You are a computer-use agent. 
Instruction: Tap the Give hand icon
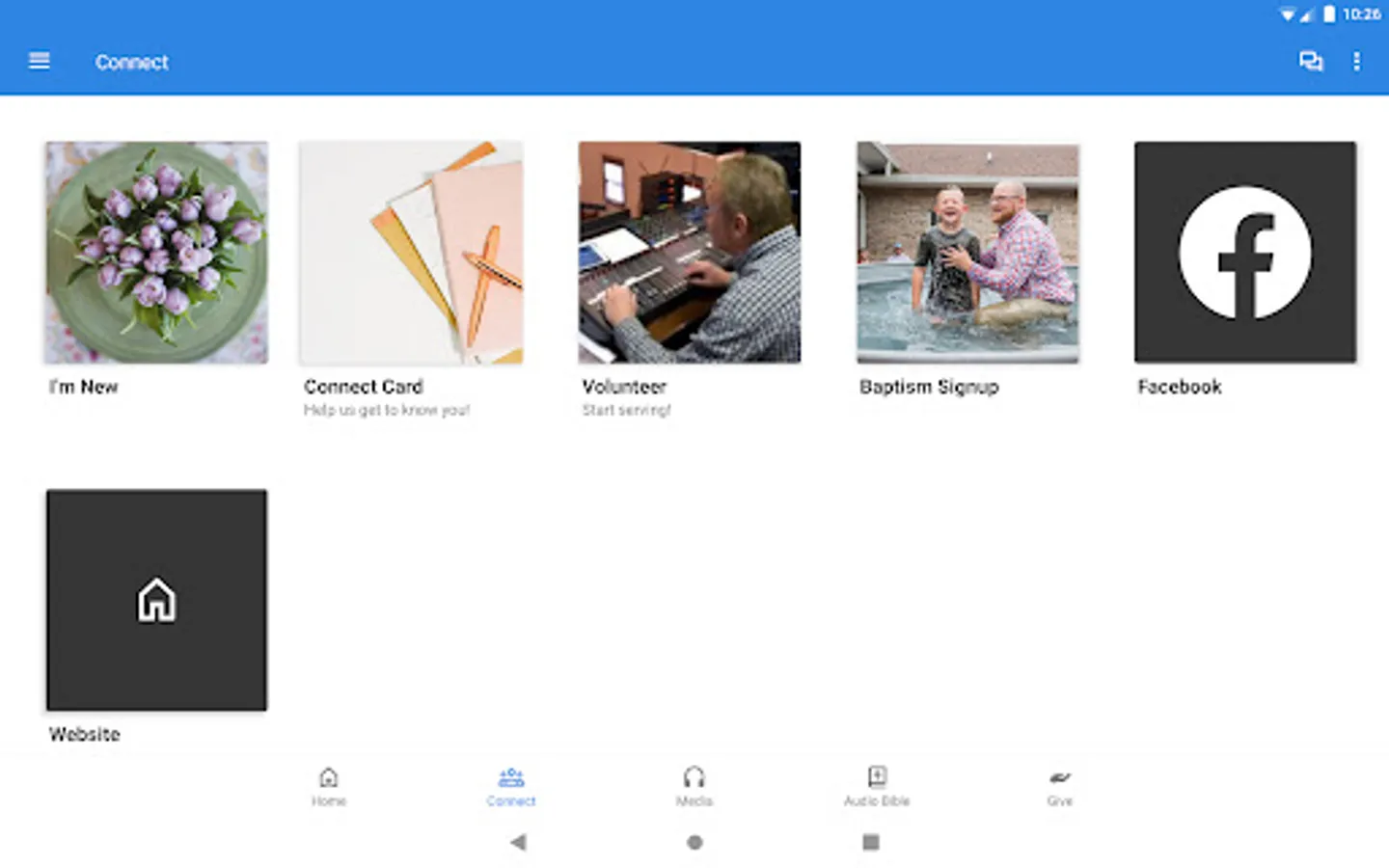[1059, 777]
